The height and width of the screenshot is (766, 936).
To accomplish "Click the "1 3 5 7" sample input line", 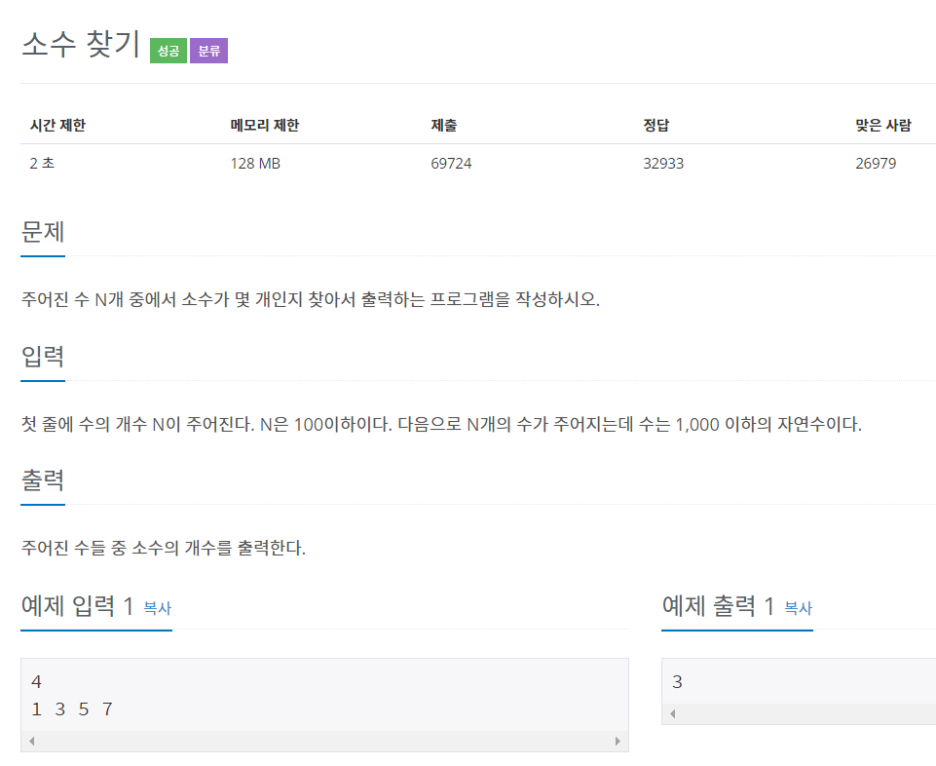I will 72,709.
